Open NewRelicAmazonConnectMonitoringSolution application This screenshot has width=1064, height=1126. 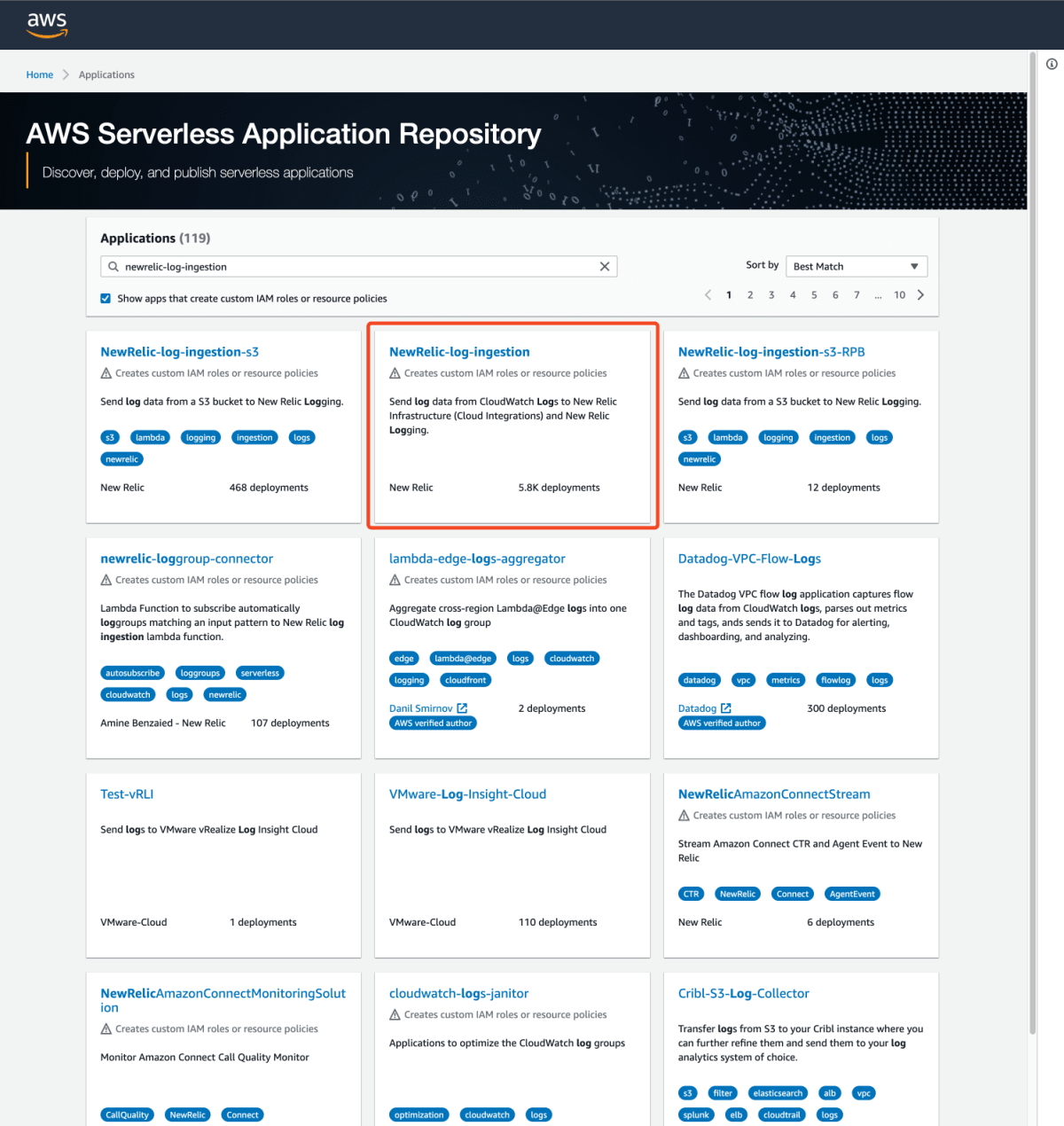(x=223, y=1001)
